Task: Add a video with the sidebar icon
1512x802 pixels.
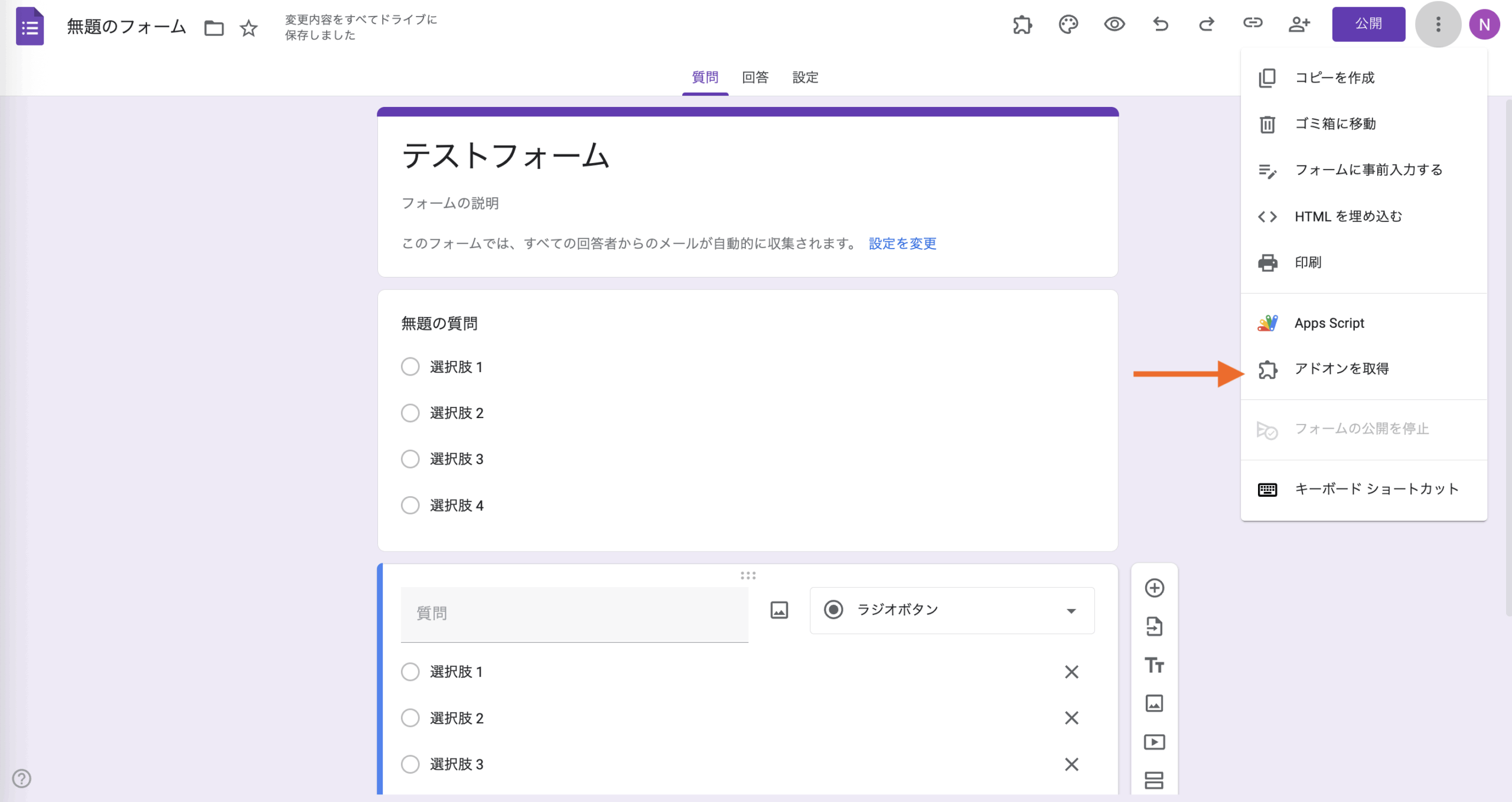Action: pos(1155,741)
